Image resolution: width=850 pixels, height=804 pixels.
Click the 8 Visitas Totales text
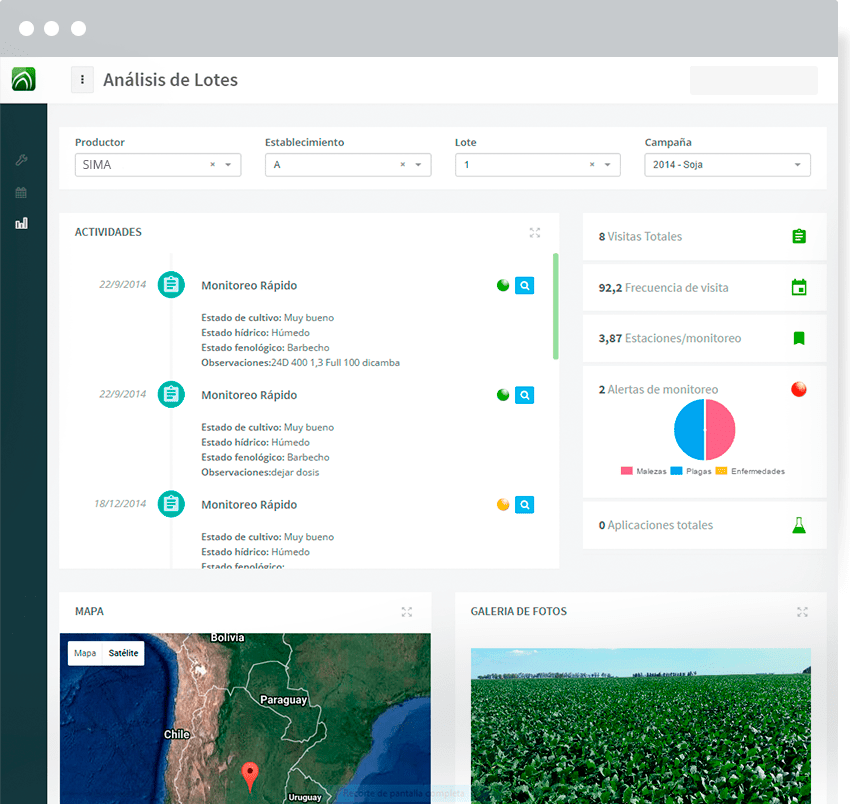coord(640,236)
